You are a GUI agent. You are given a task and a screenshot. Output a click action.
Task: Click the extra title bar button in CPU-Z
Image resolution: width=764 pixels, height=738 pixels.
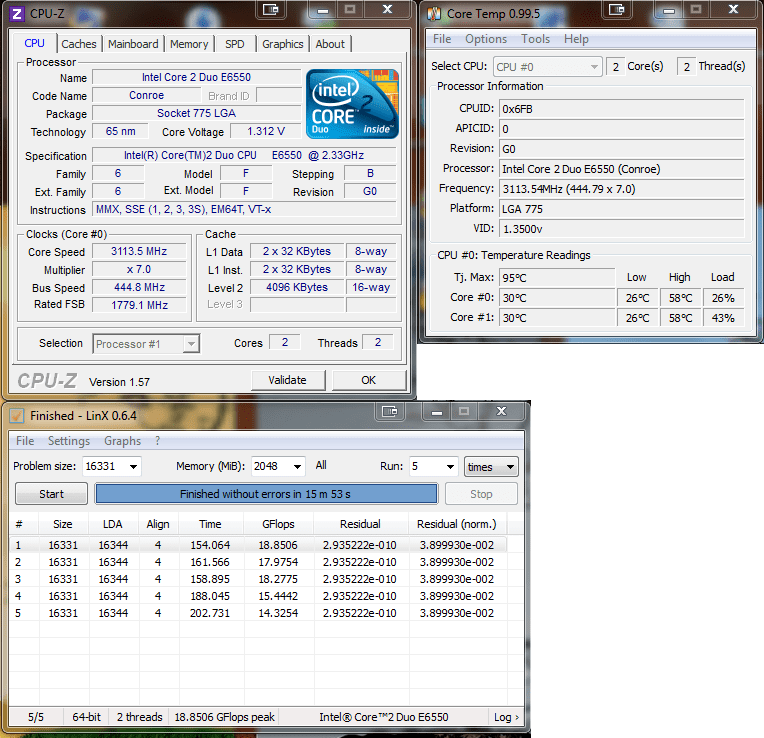coord(270,9)
